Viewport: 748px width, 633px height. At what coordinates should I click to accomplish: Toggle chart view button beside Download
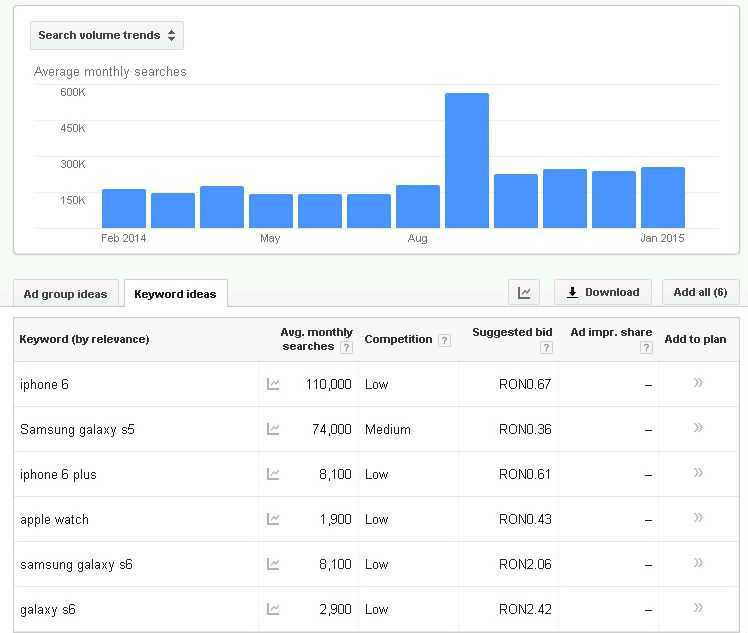tap(524, 292)
